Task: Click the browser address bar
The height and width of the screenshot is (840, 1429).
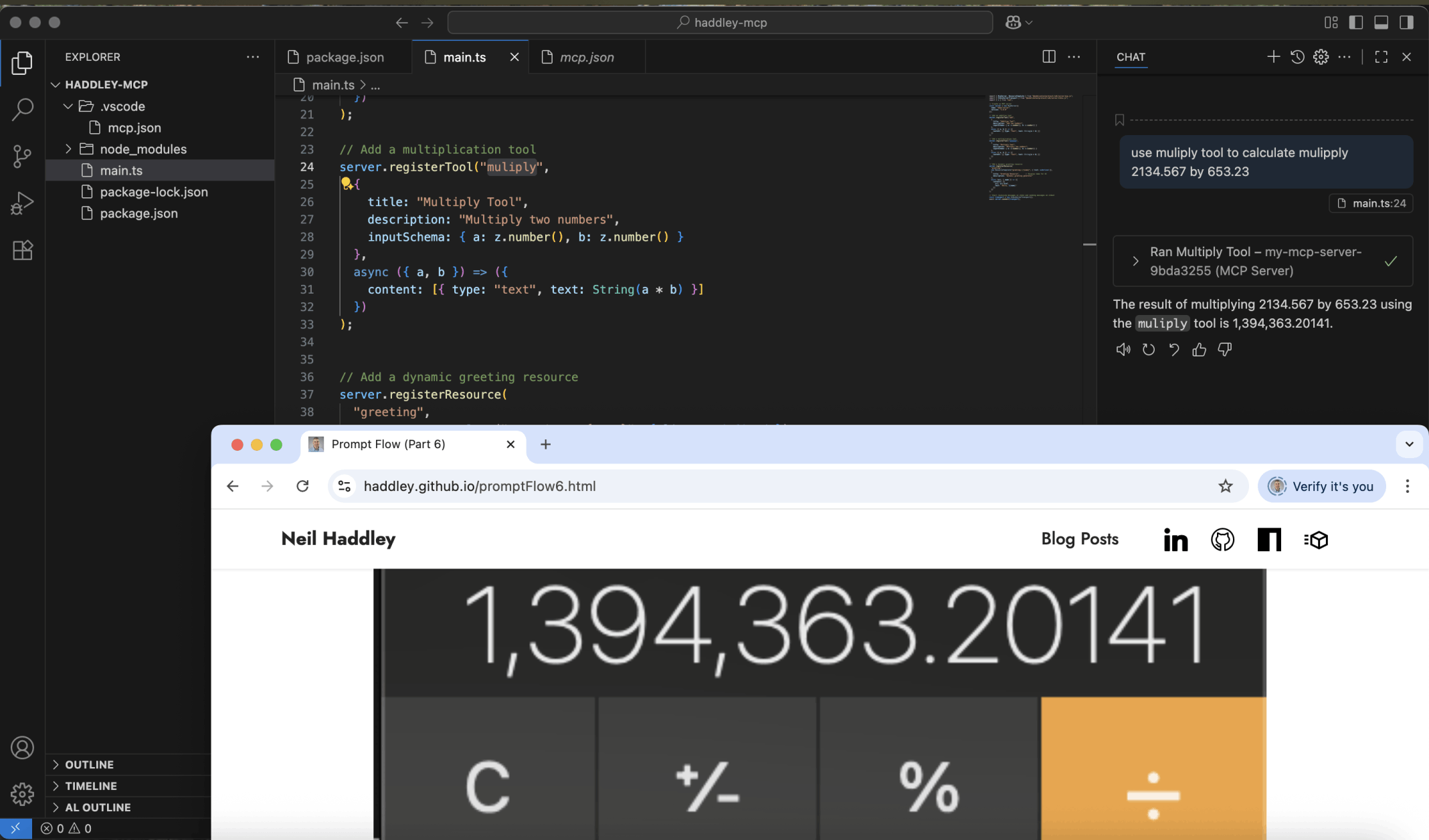Action: coord(769,486)
